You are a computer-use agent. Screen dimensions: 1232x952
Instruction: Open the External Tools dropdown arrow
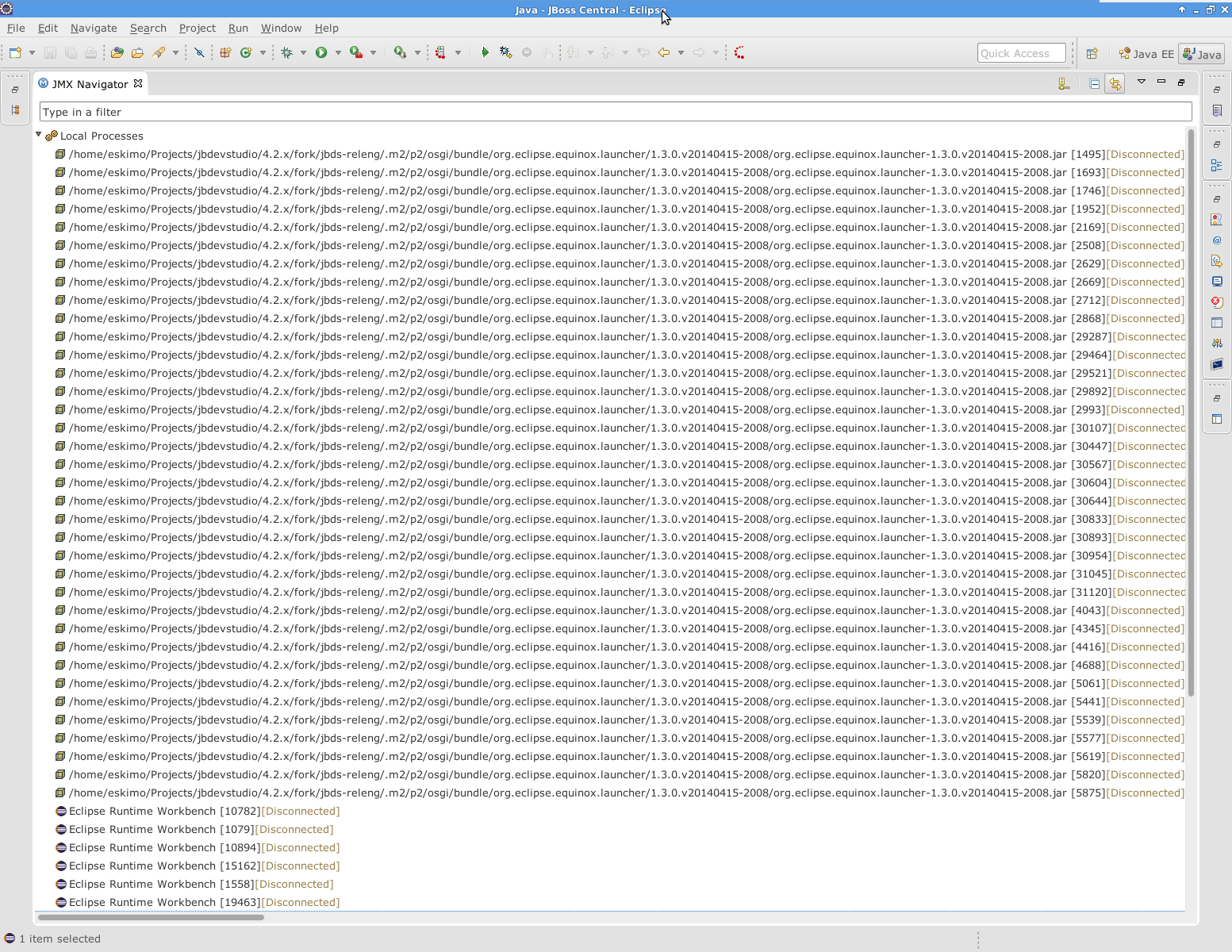point(373,53)
